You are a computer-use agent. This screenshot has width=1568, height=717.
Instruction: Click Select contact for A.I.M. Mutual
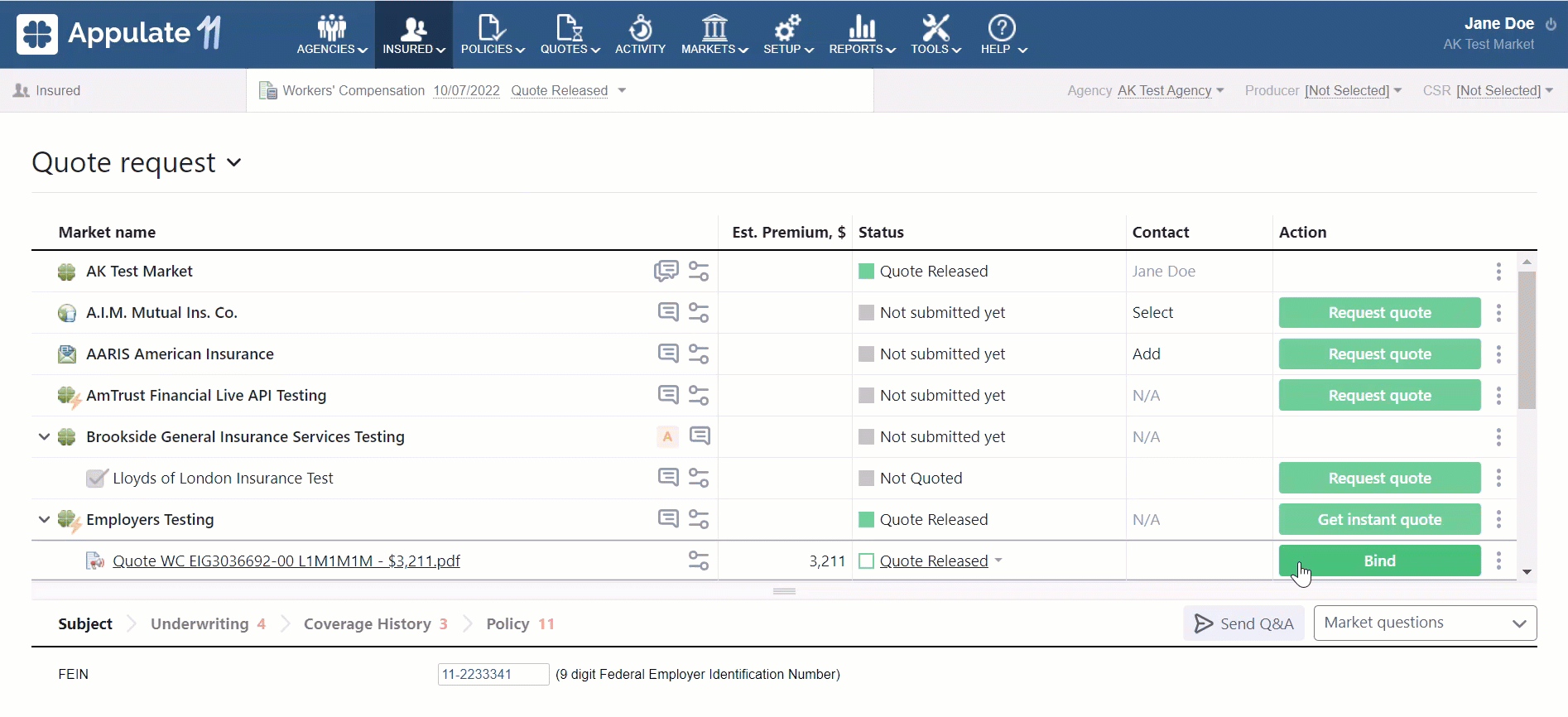[1152, 312]
